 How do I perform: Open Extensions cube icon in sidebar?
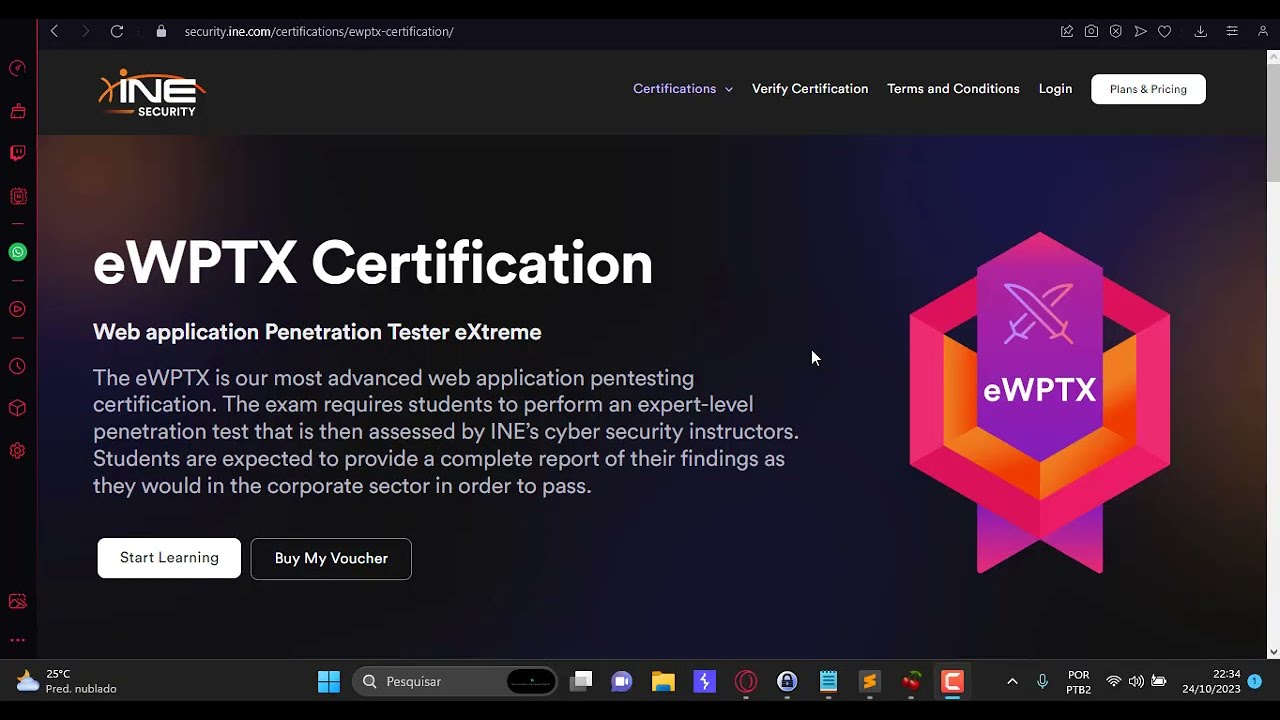tap(17, 408)
